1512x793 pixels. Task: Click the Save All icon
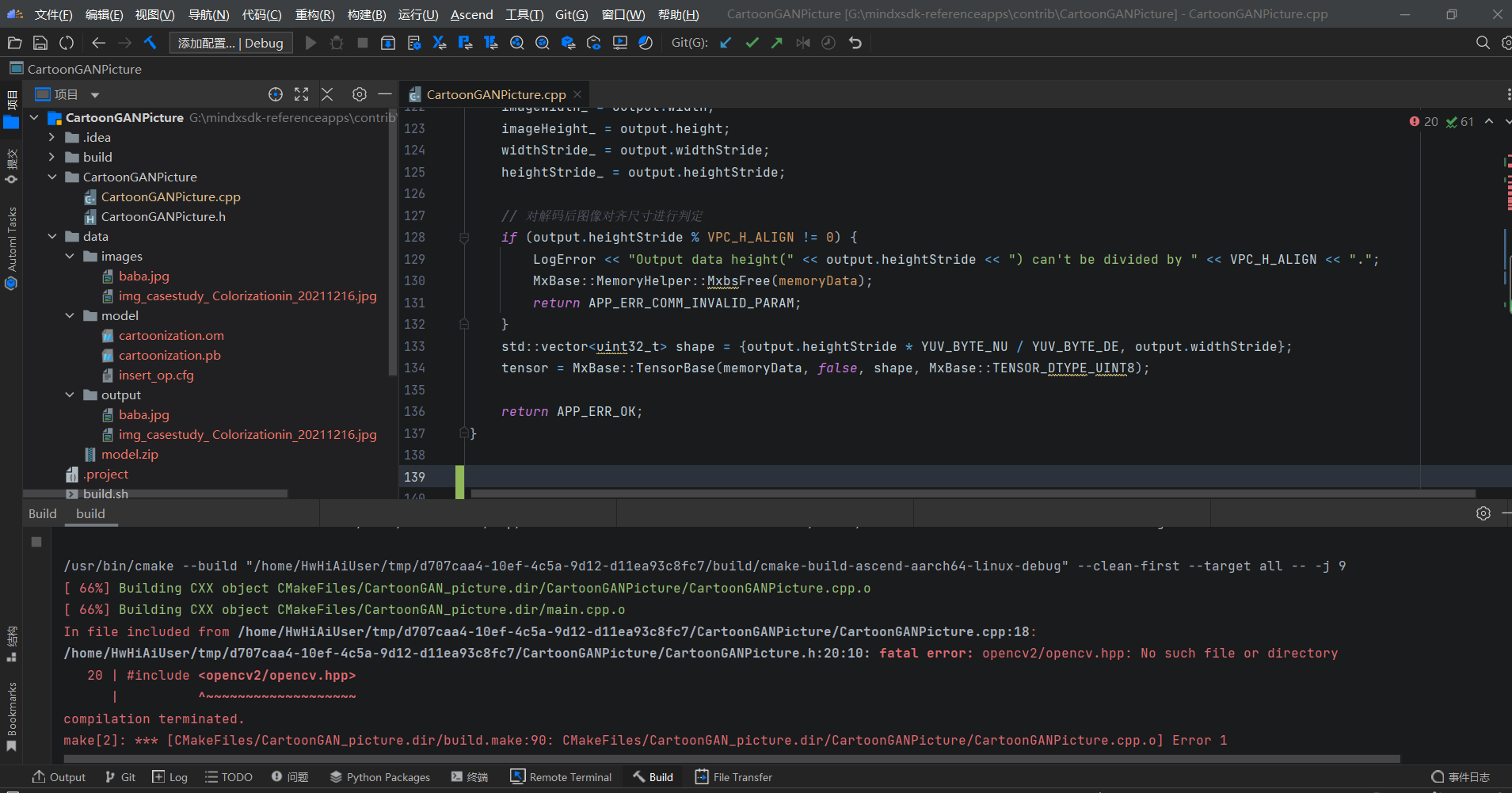pos(40,43)
